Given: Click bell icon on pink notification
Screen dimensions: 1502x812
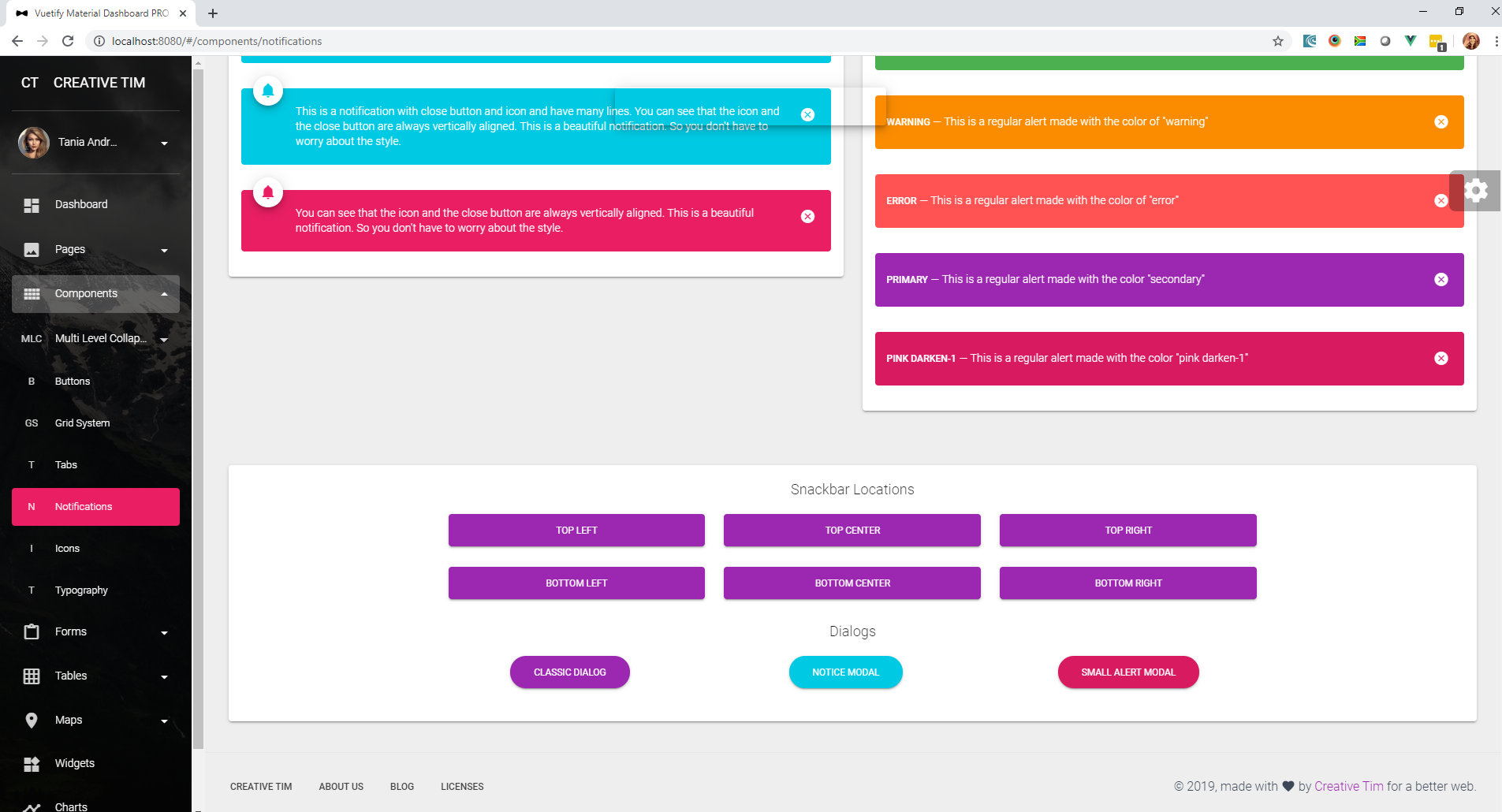Looking at the screenshot, I should pyautogui.click(x=268, y=192).
